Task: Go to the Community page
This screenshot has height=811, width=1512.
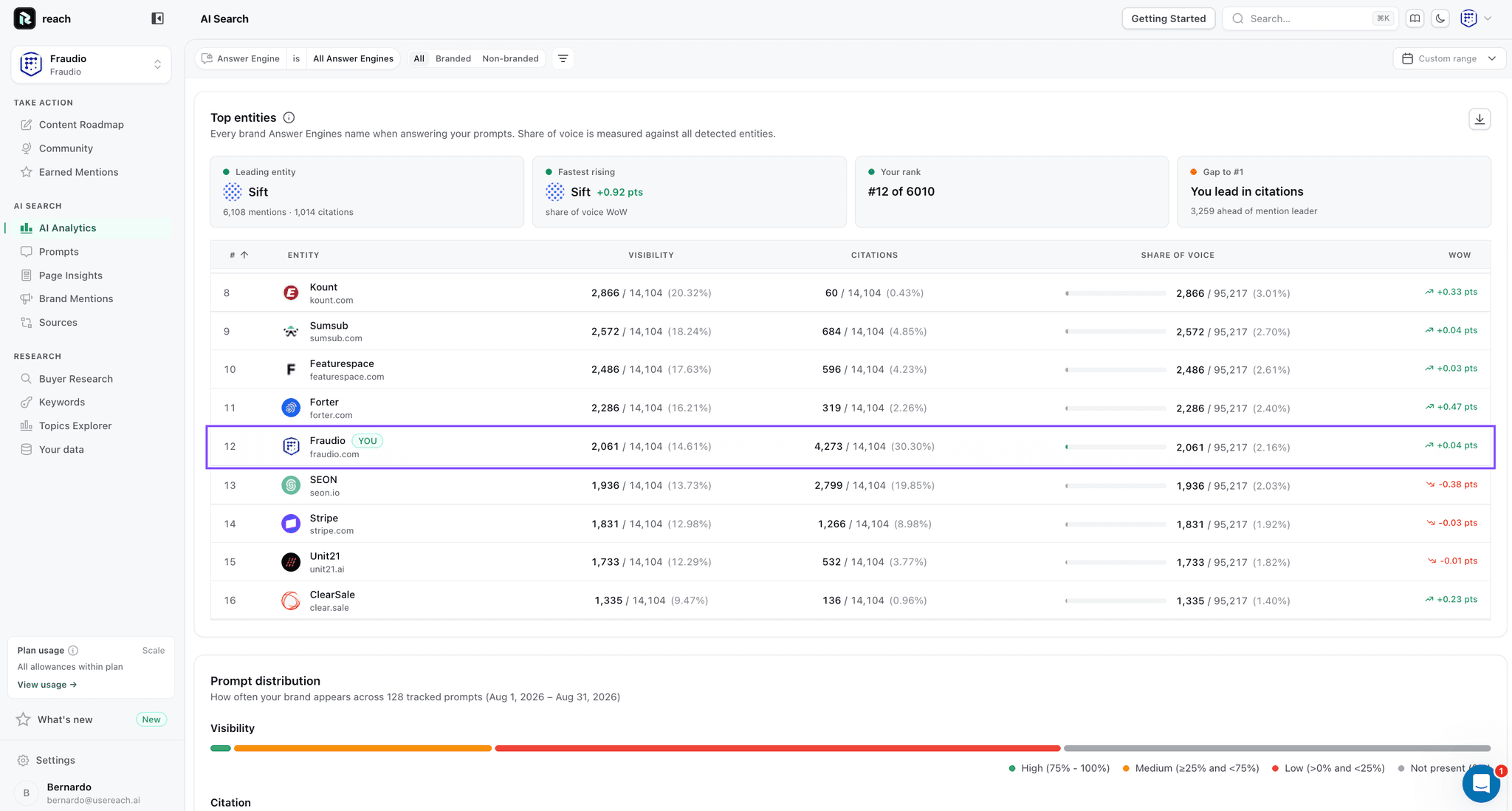Action: point(66,148)
